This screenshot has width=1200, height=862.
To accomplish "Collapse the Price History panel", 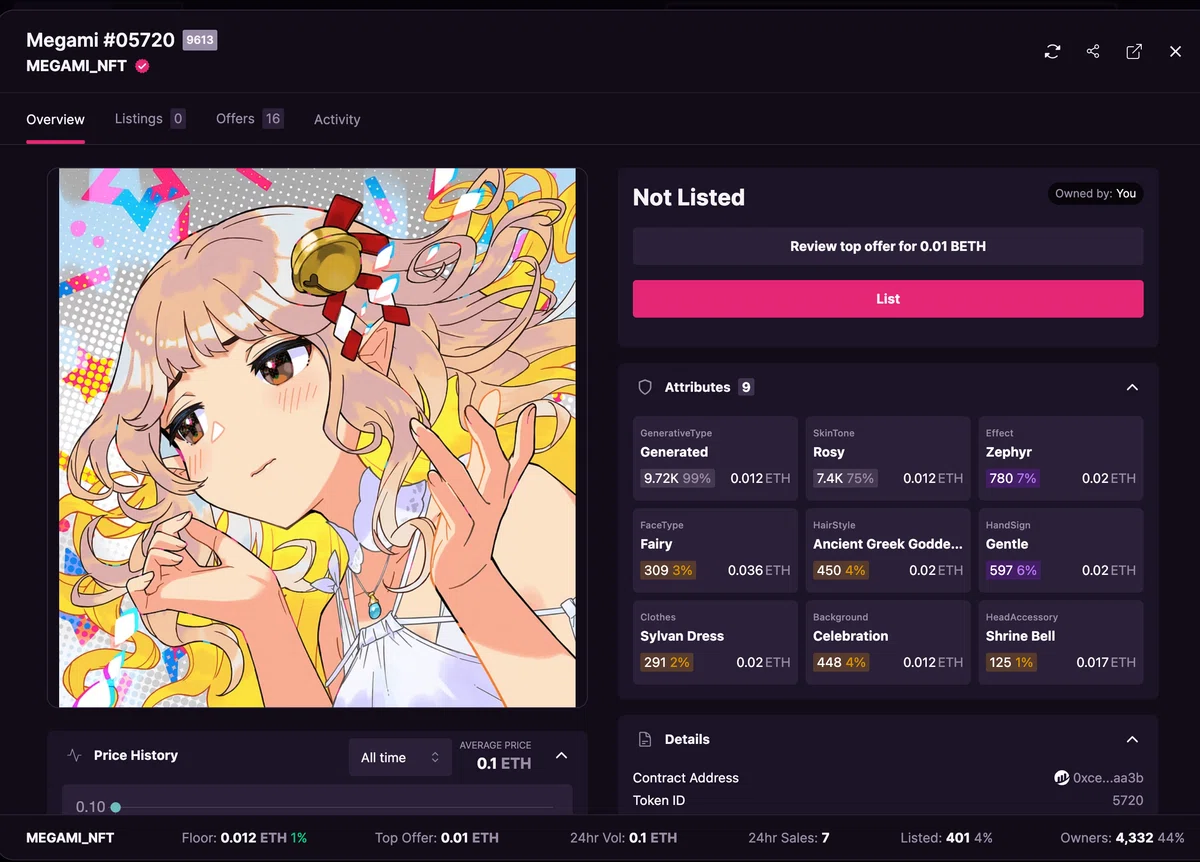I will point(561,755).
